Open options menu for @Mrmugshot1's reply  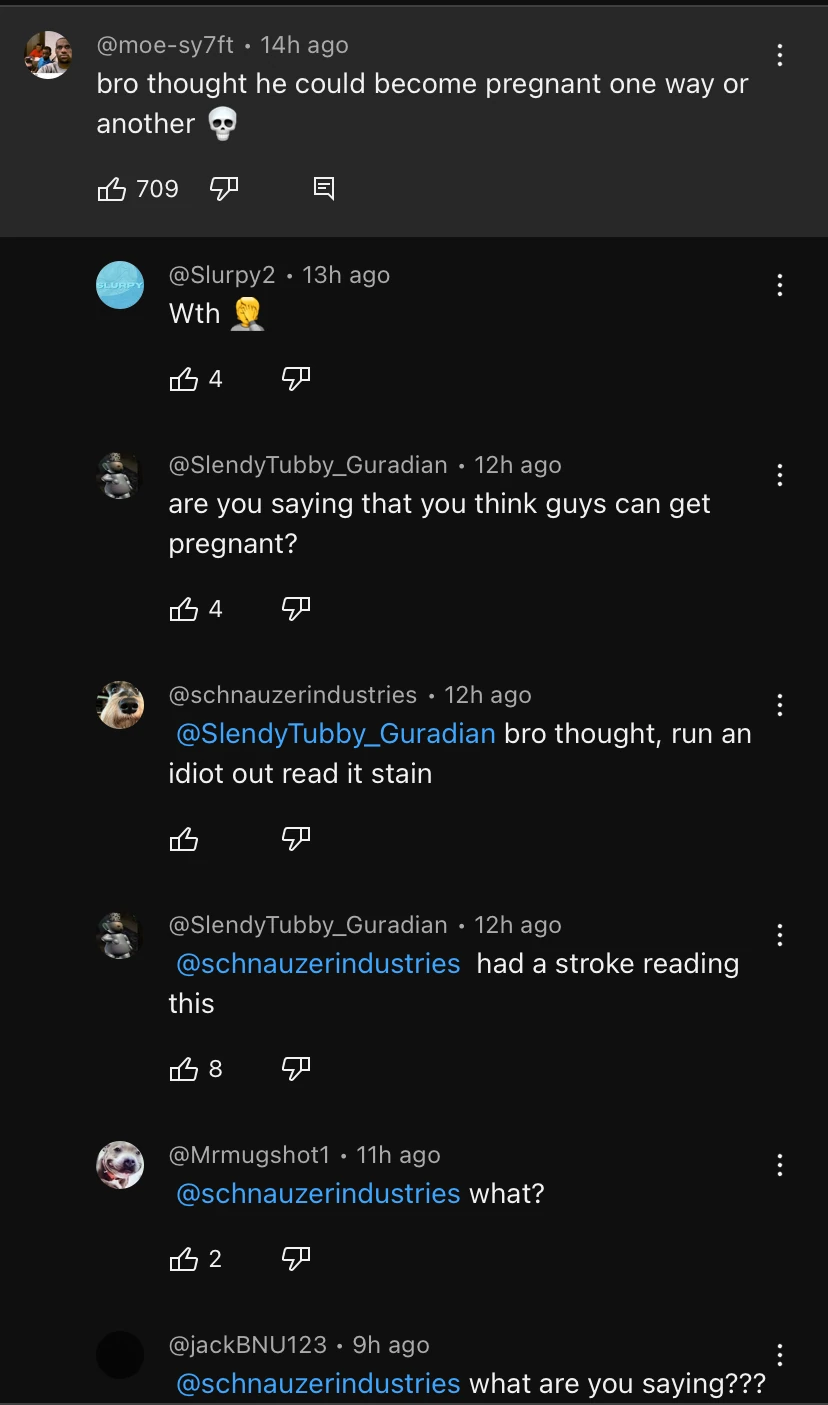tap(780, 1165)
